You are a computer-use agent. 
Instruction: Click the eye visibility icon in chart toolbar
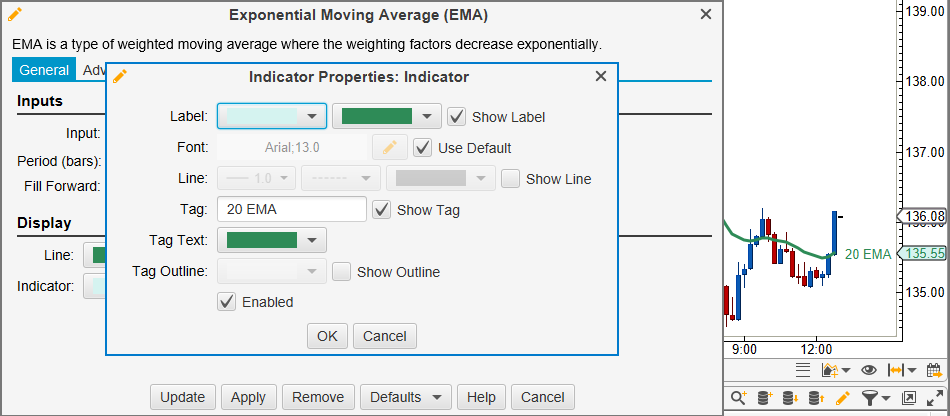869,371
